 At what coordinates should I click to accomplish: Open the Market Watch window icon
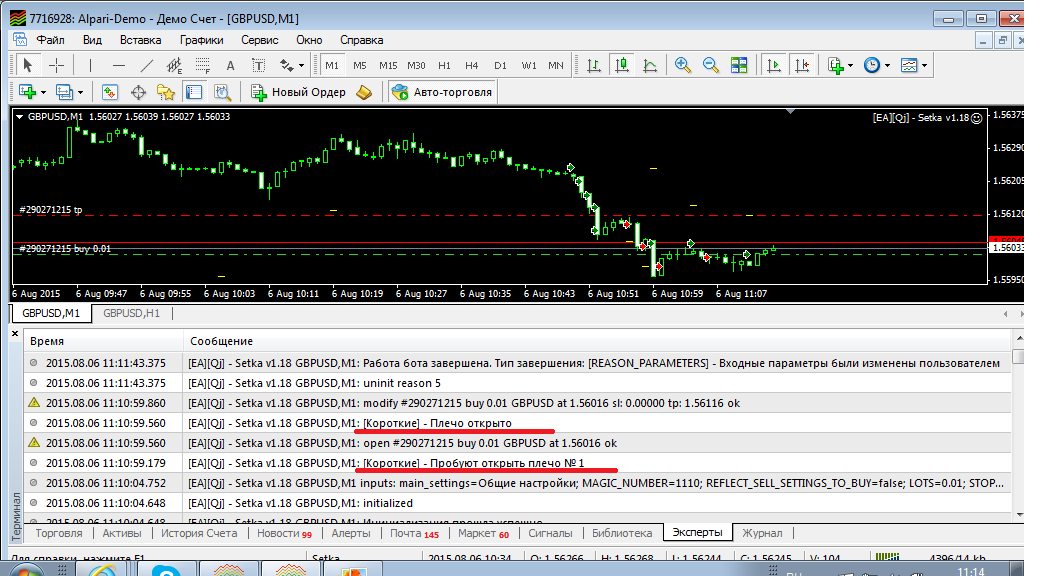tap(109, 92)
